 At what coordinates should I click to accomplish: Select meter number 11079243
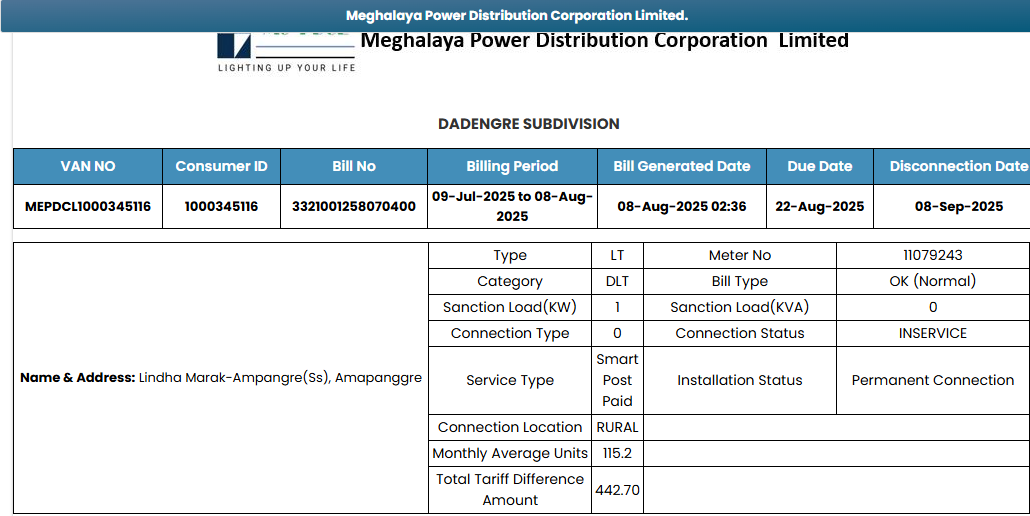[x=933, y=255]
